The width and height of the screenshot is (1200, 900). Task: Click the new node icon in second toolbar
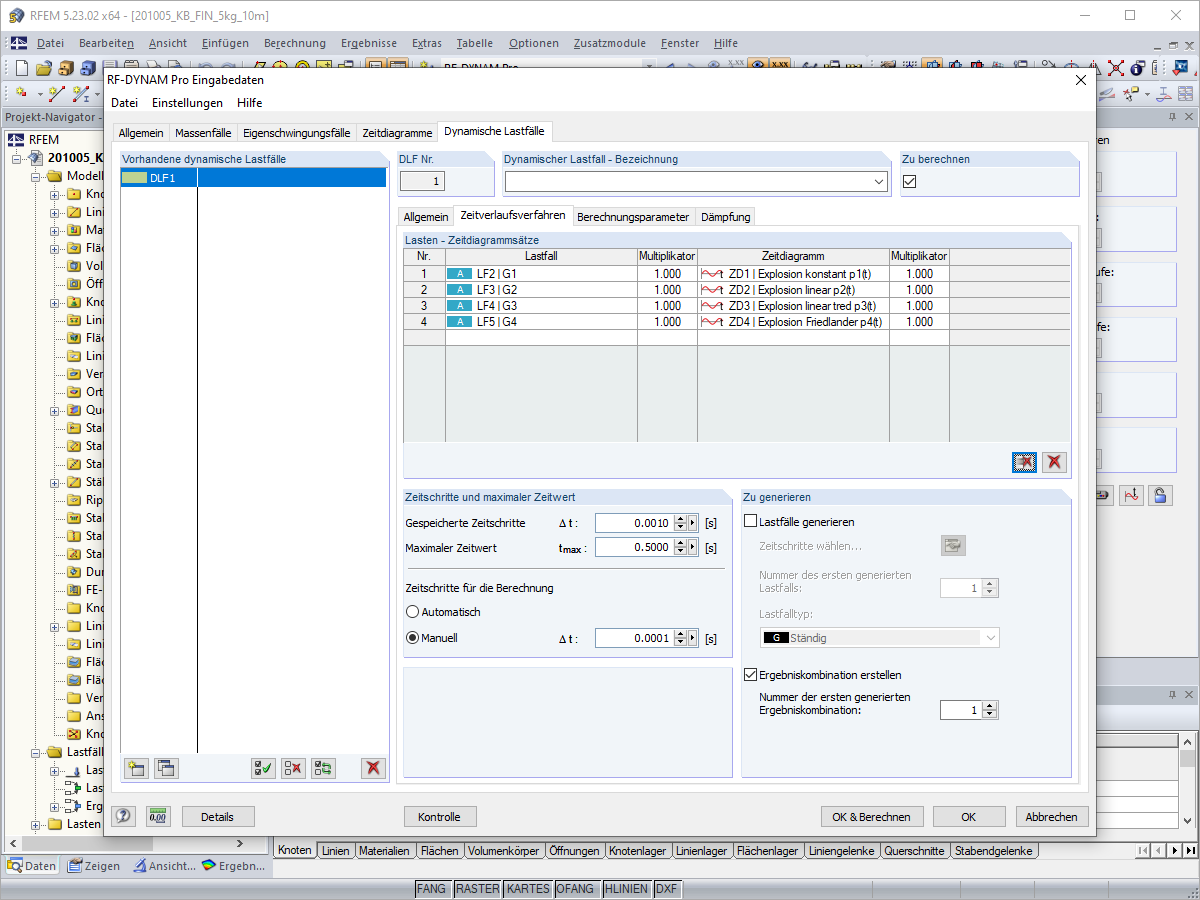(22, 93)
